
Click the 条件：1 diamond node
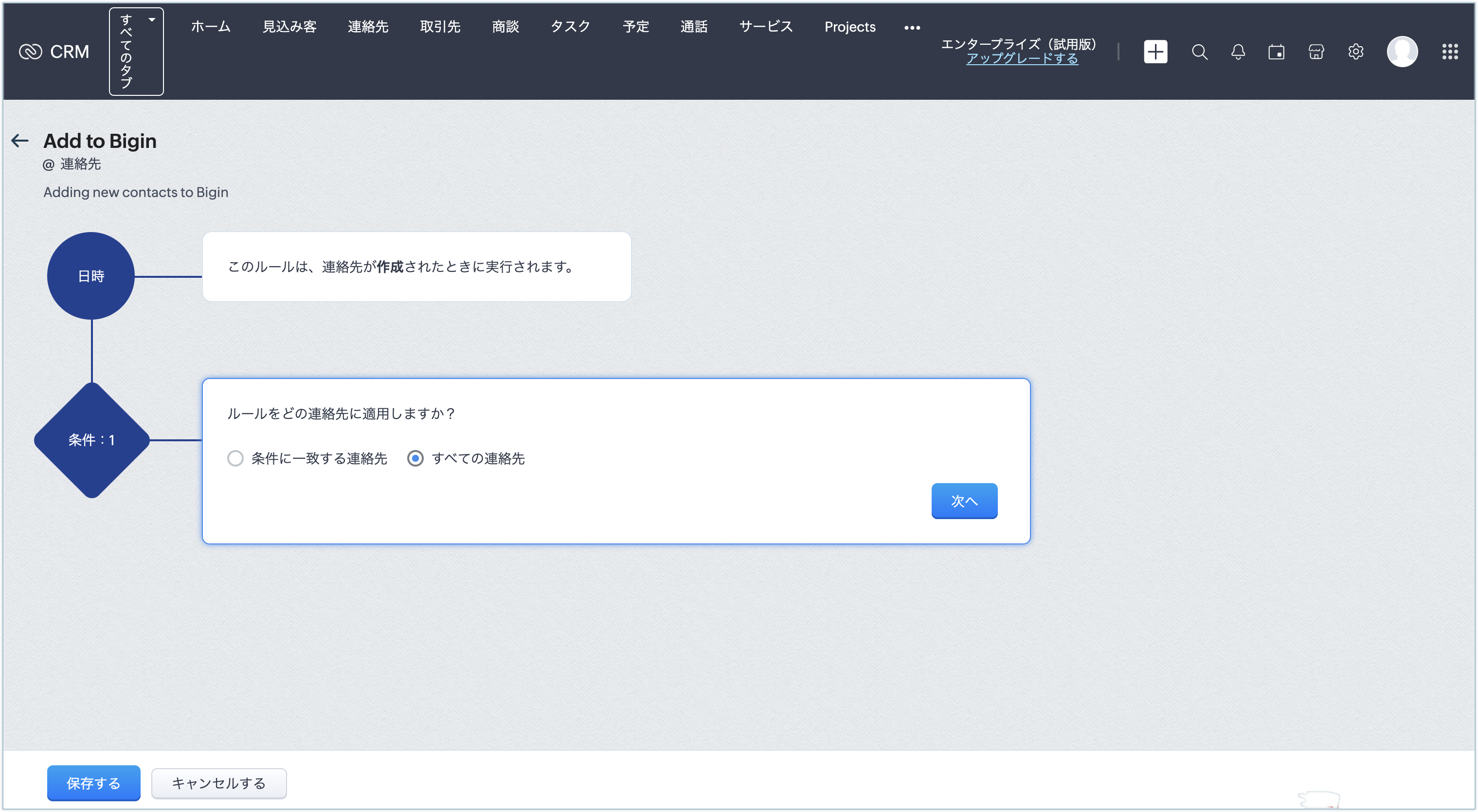(92, 440)
